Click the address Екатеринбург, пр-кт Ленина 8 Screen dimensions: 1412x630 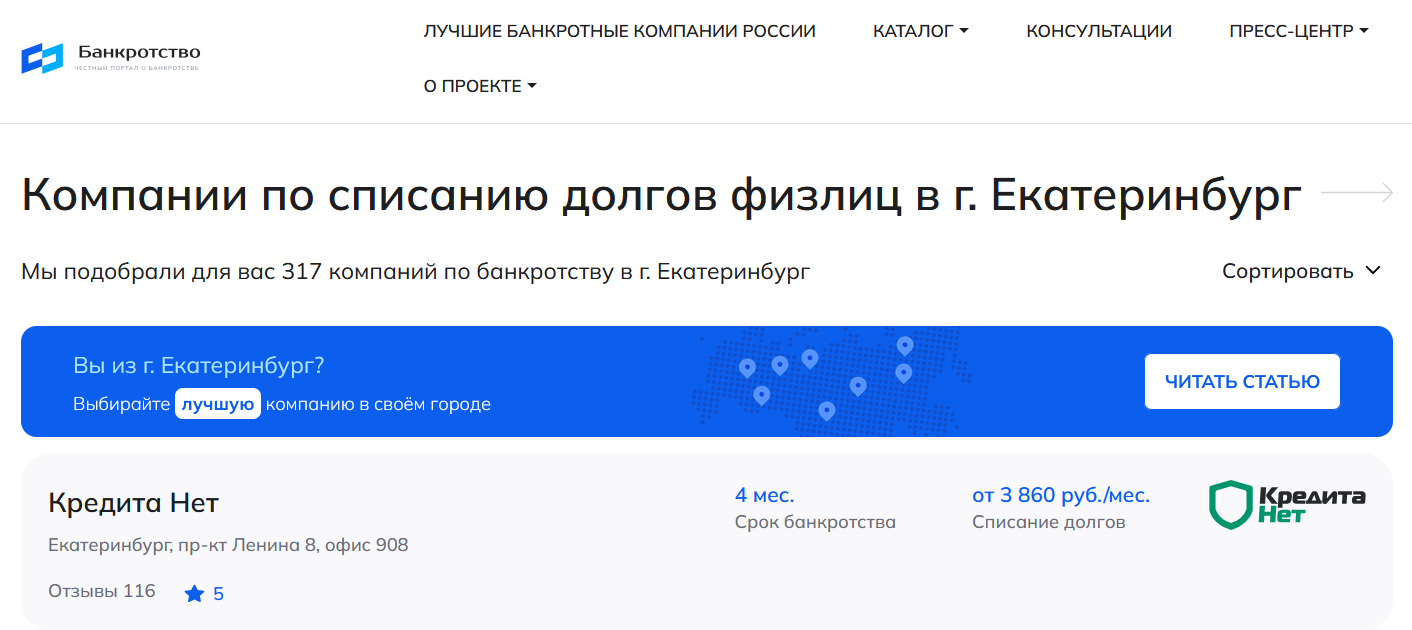pos(228,545)
